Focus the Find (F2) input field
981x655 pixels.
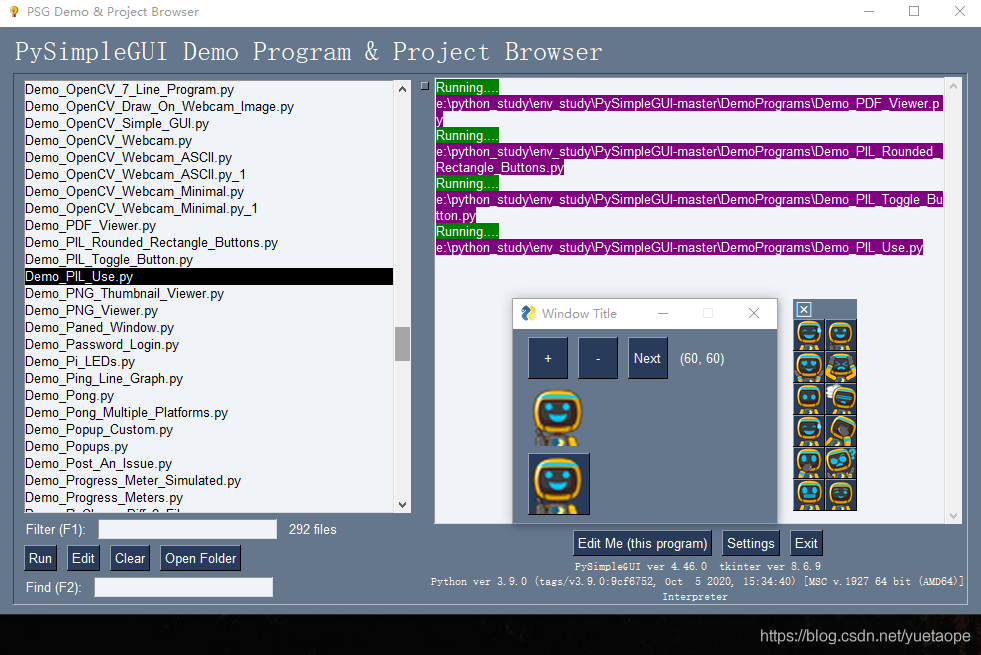tap(183, 587)
